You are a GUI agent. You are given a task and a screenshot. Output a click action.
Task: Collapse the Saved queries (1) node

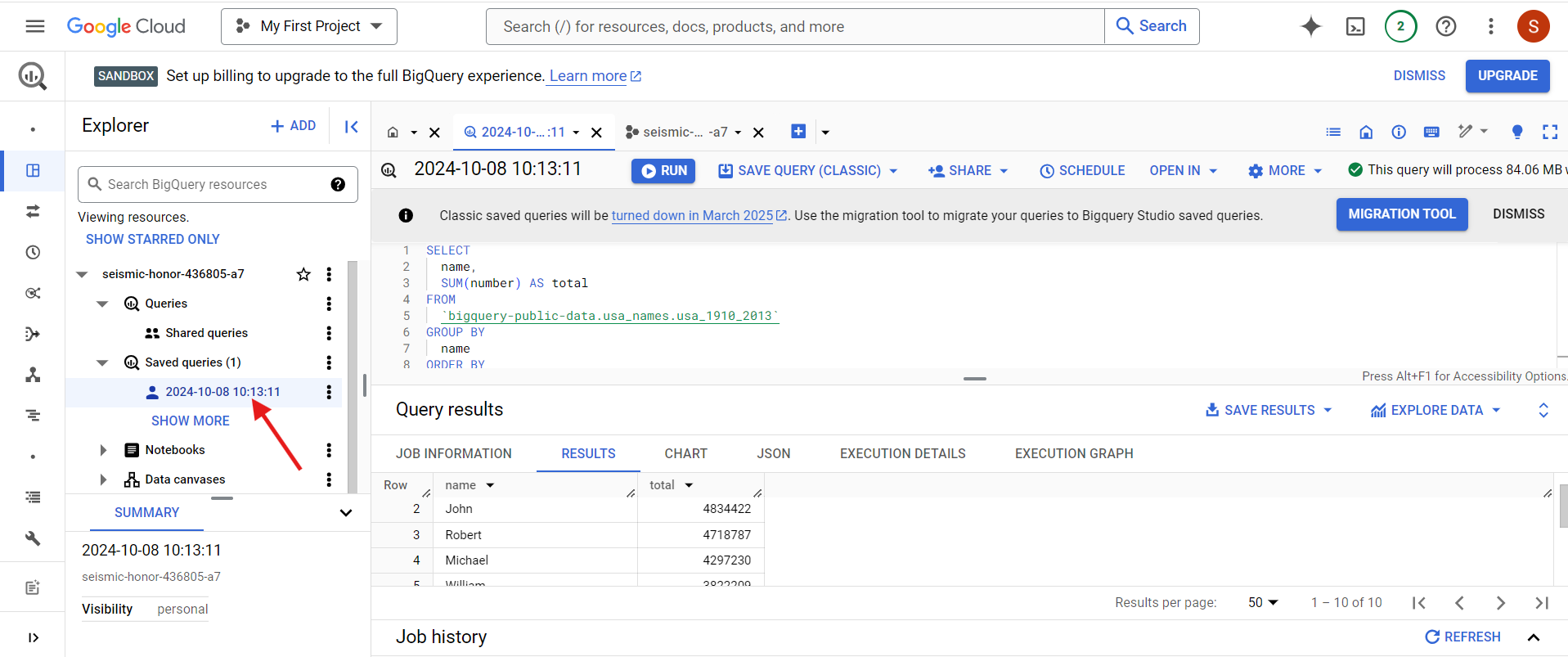(102, 362)
